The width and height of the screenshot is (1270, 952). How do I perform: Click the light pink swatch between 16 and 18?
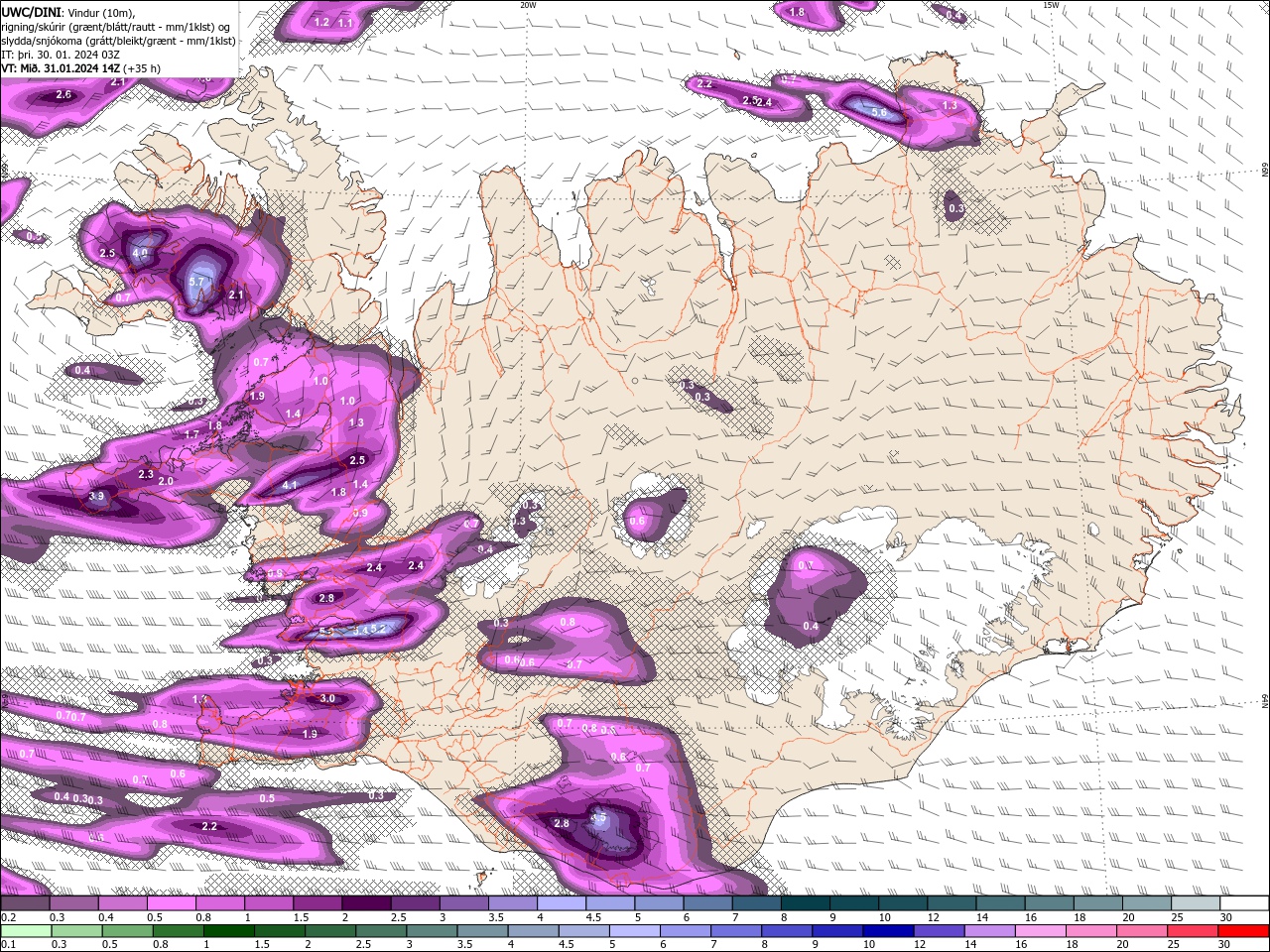point(1041,930)
